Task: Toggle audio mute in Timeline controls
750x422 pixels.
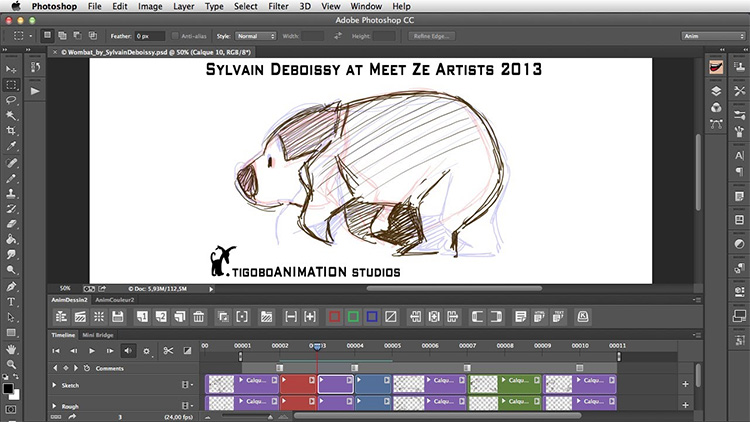Action: [x=128, y=351]
